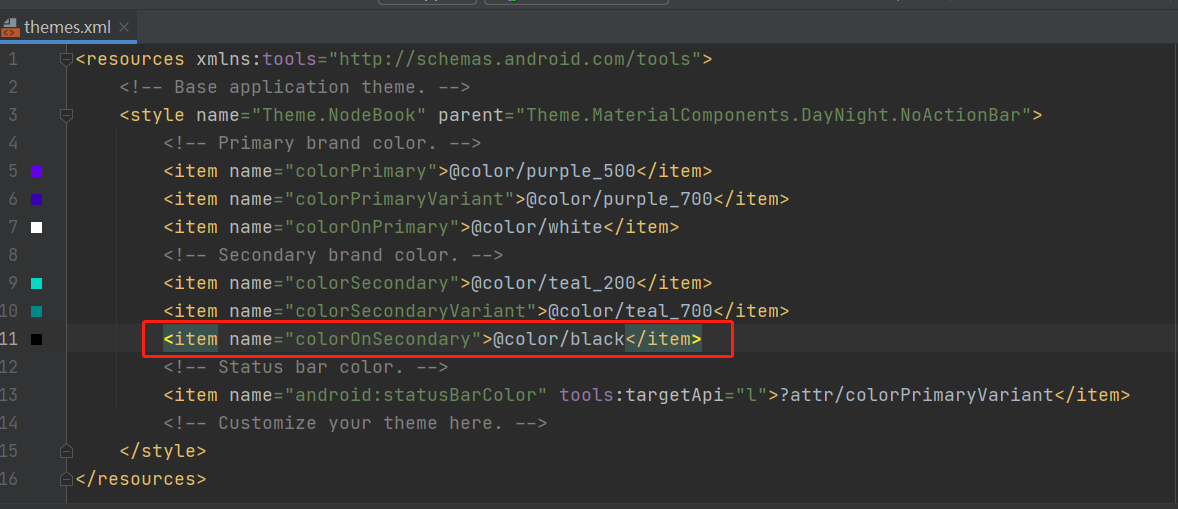Click the Primary brand color comment

pos(322,143)
